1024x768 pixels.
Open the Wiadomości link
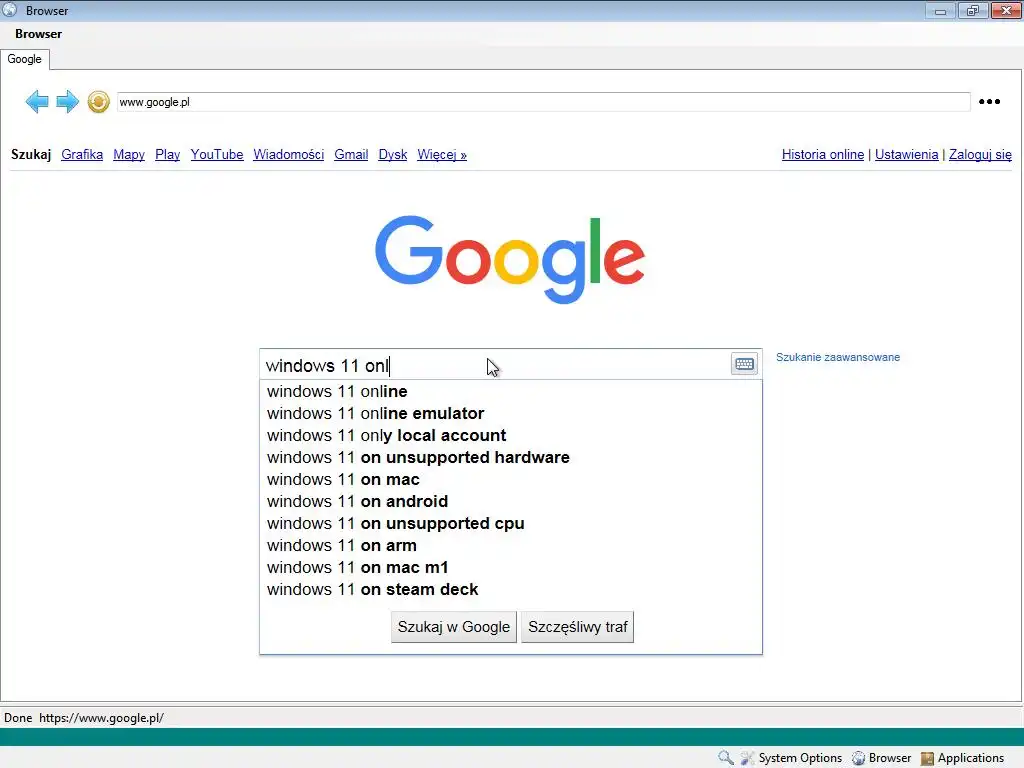289,155
